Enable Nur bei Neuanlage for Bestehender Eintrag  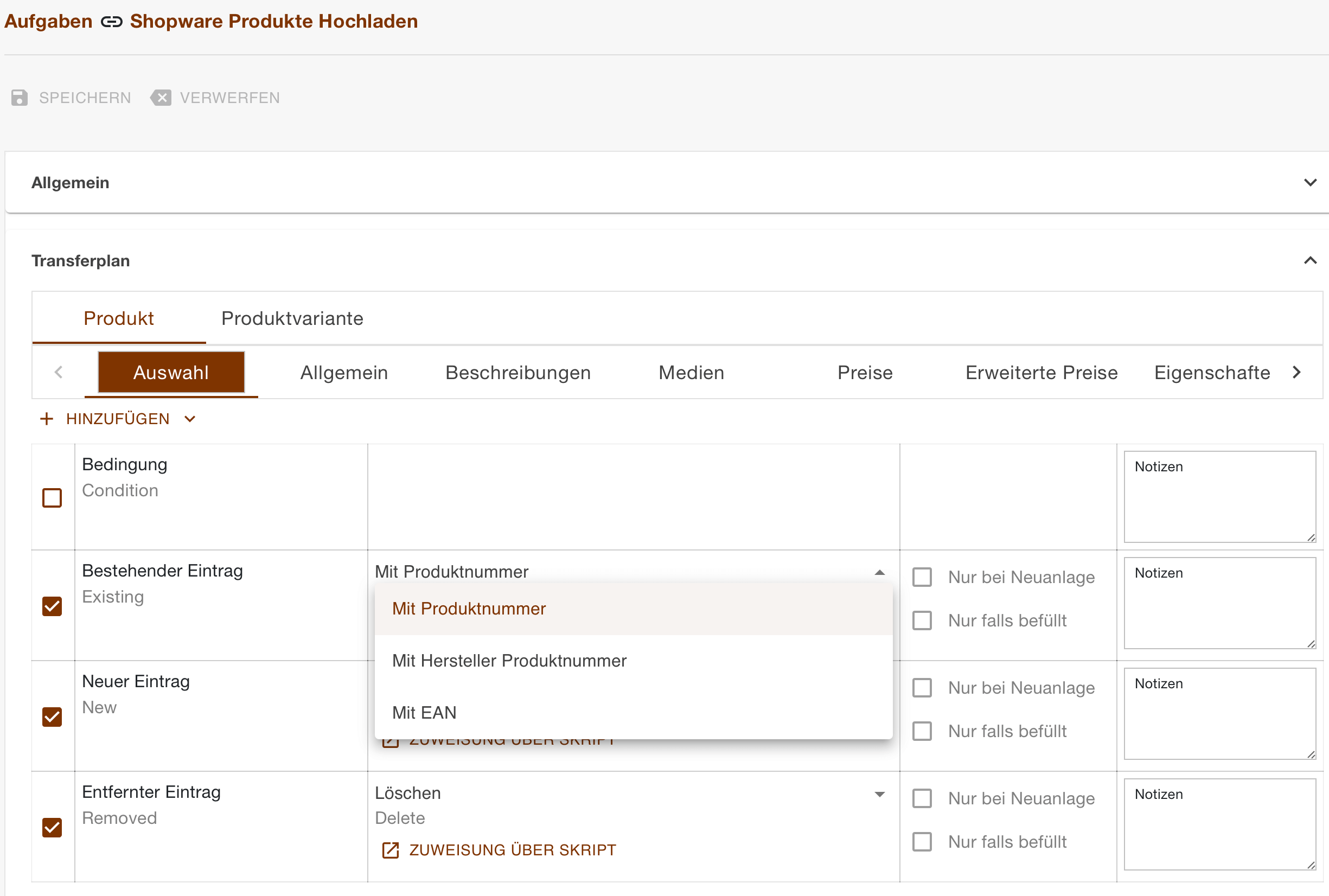click(922, 577)
